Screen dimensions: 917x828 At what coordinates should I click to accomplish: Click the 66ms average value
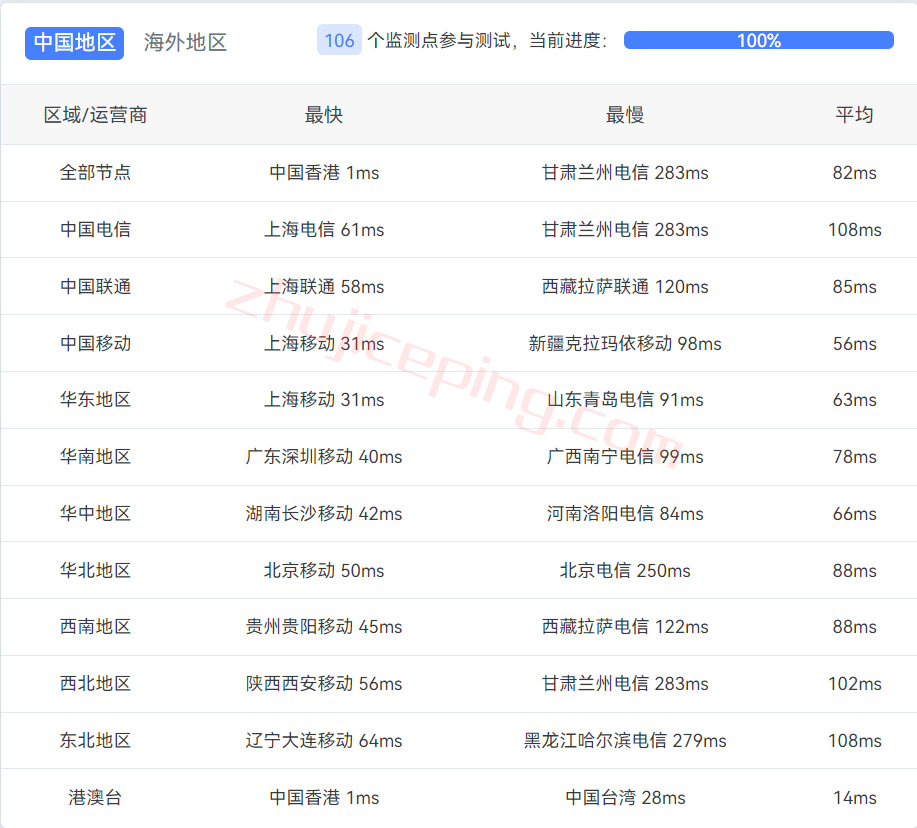[854, 513]
